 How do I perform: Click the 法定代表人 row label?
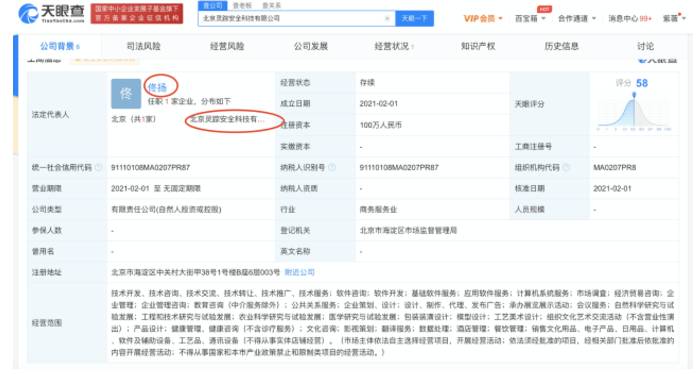click(x=50, y=115)
